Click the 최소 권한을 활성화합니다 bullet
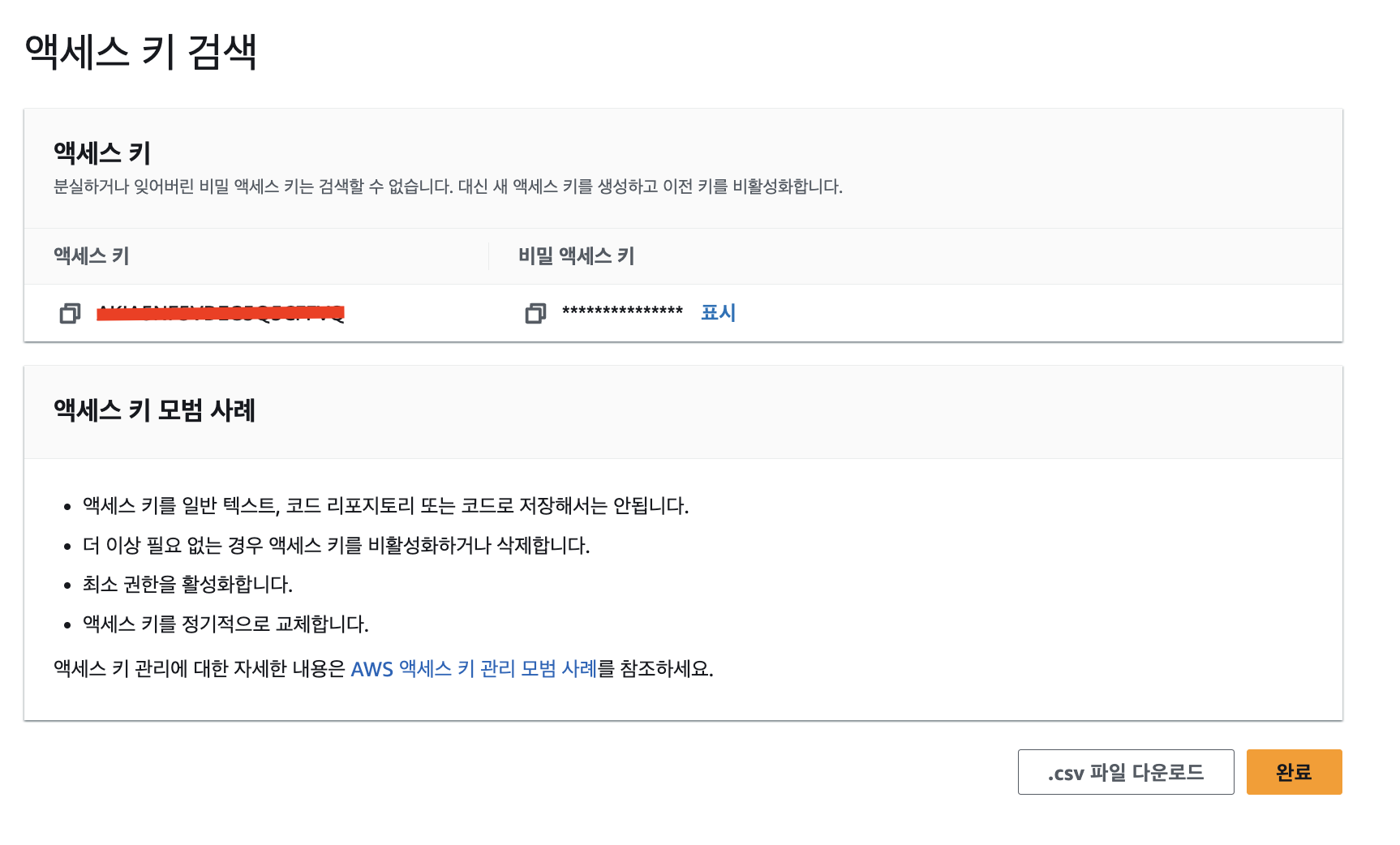The image size is (1400, 845). coord(187,585)
